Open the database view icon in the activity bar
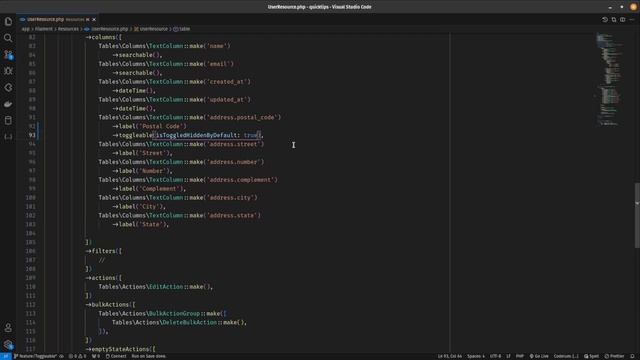This screenshot has width=640, height=360. 8,120
